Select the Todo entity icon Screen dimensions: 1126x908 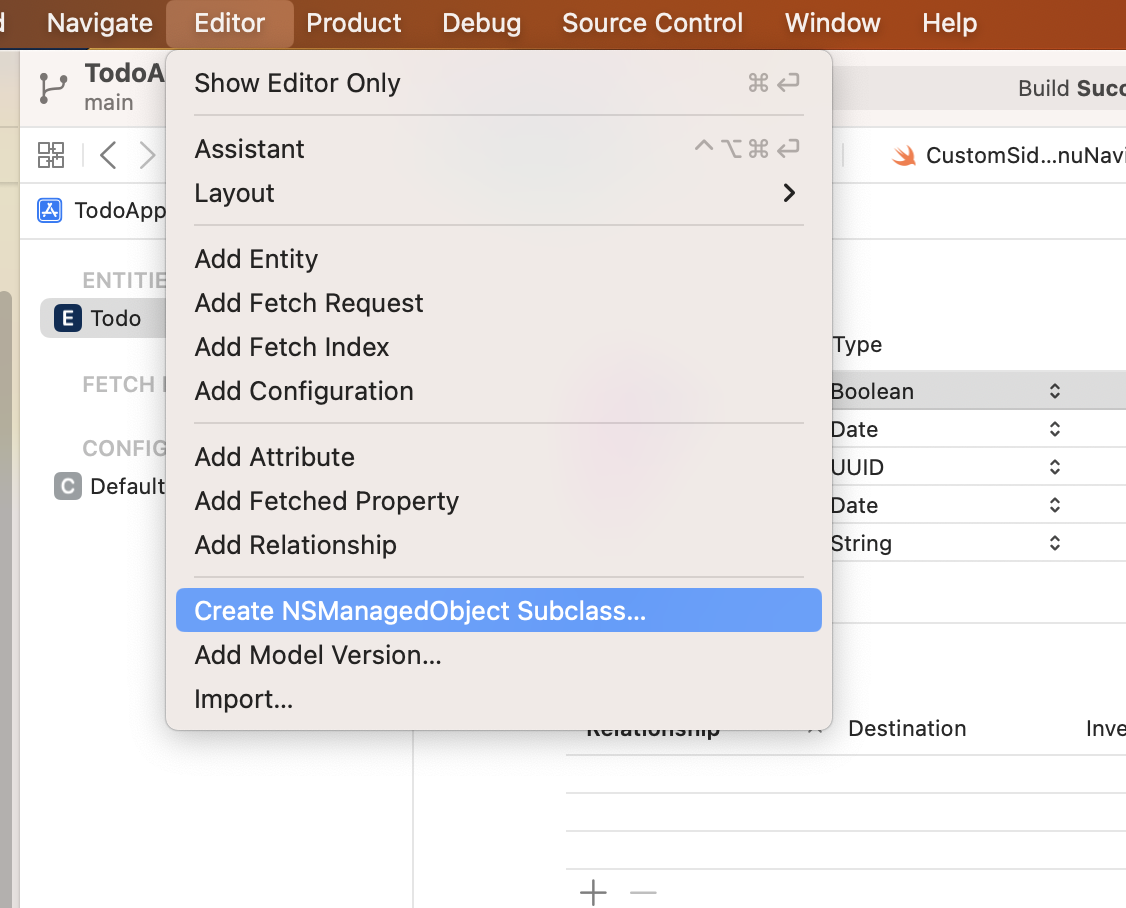tap(68, 318)
